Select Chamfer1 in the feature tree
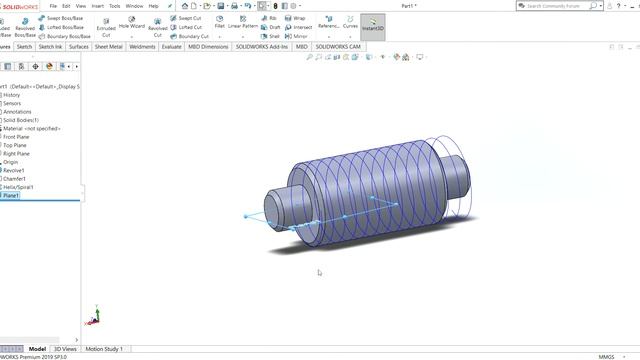Image resolution: width=640 pixels, height=360 pixels. (x=14, y=179)
